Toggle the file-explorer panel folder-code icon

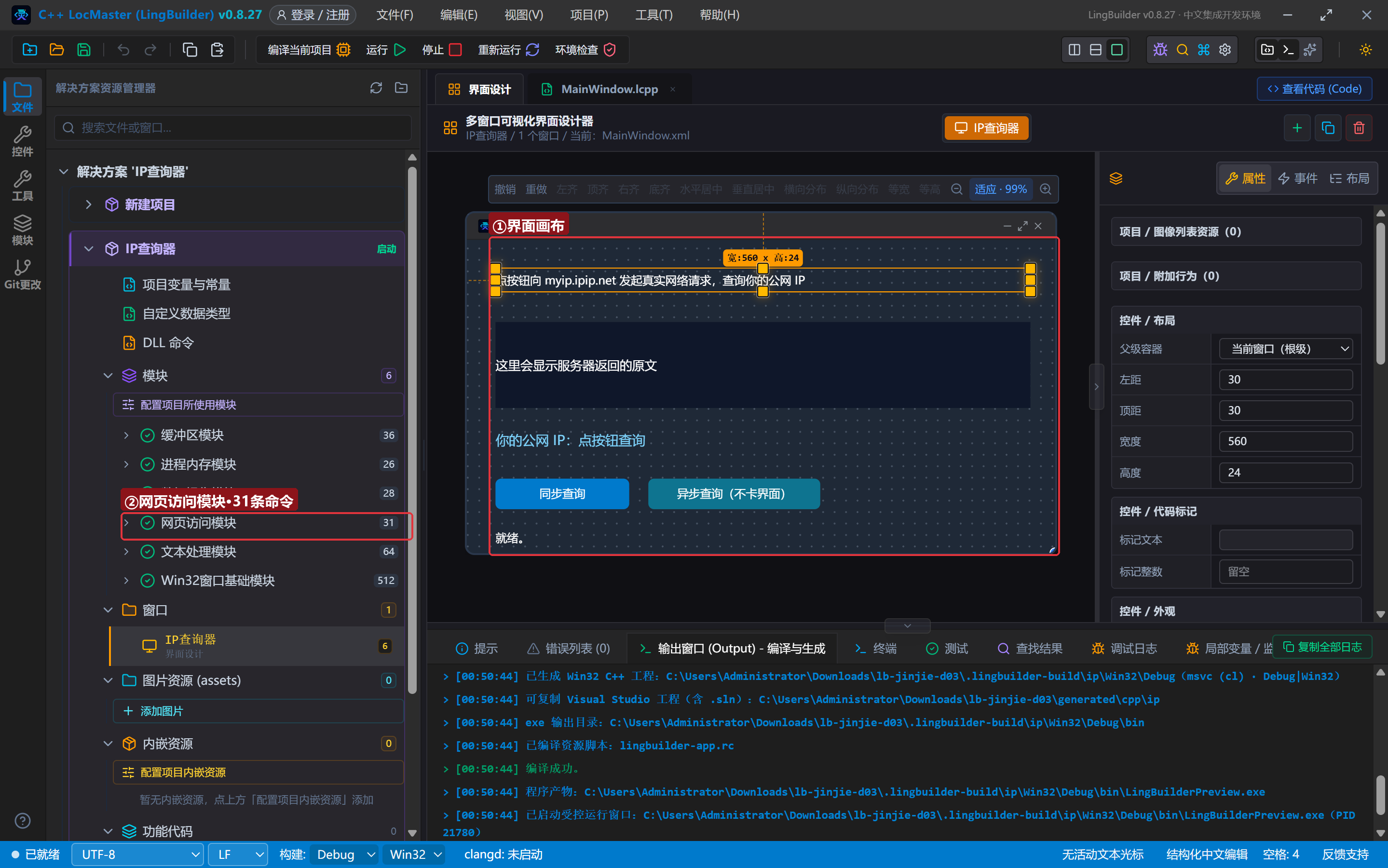[1267, 50]
